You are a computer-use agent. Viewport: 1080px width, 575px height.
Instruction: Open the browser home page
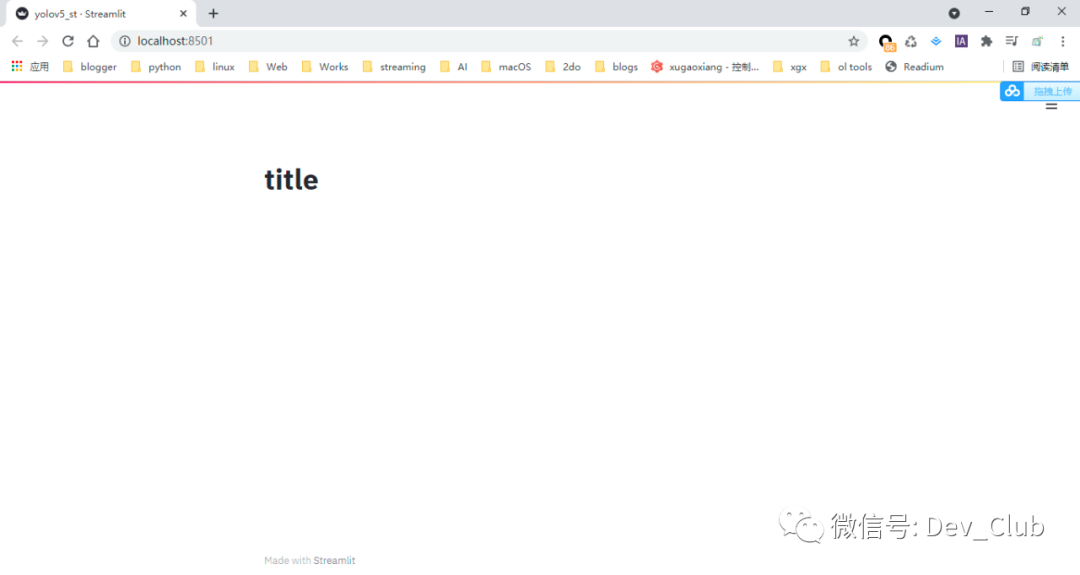[93, 41]
